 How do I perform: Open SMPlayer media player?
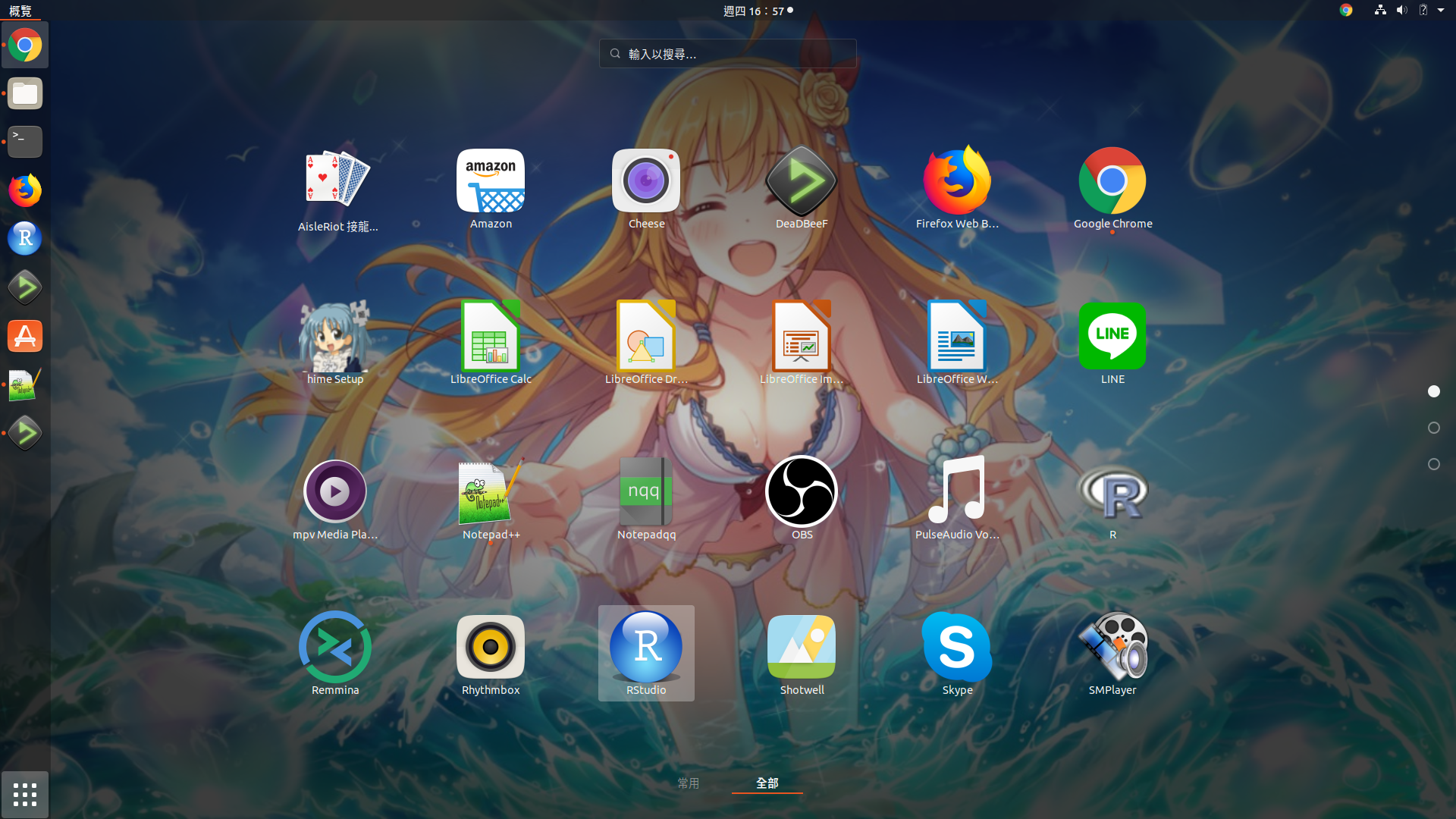1112,648
